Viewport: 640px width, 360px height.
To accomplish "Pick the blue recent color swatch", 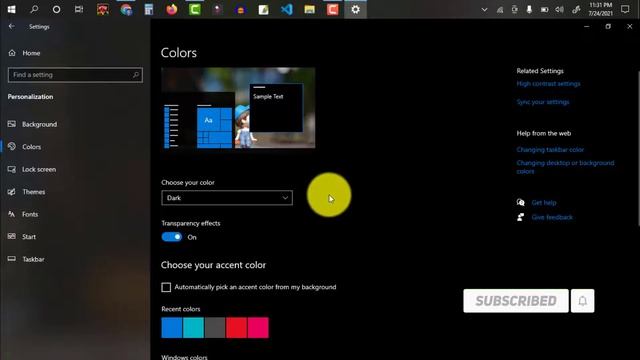I will click(172, 328).
